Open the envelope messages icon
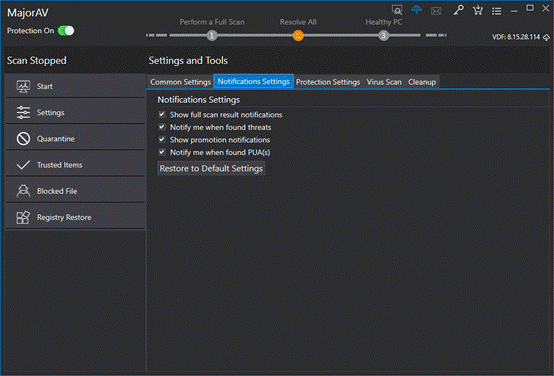 [x=436, y=11]
